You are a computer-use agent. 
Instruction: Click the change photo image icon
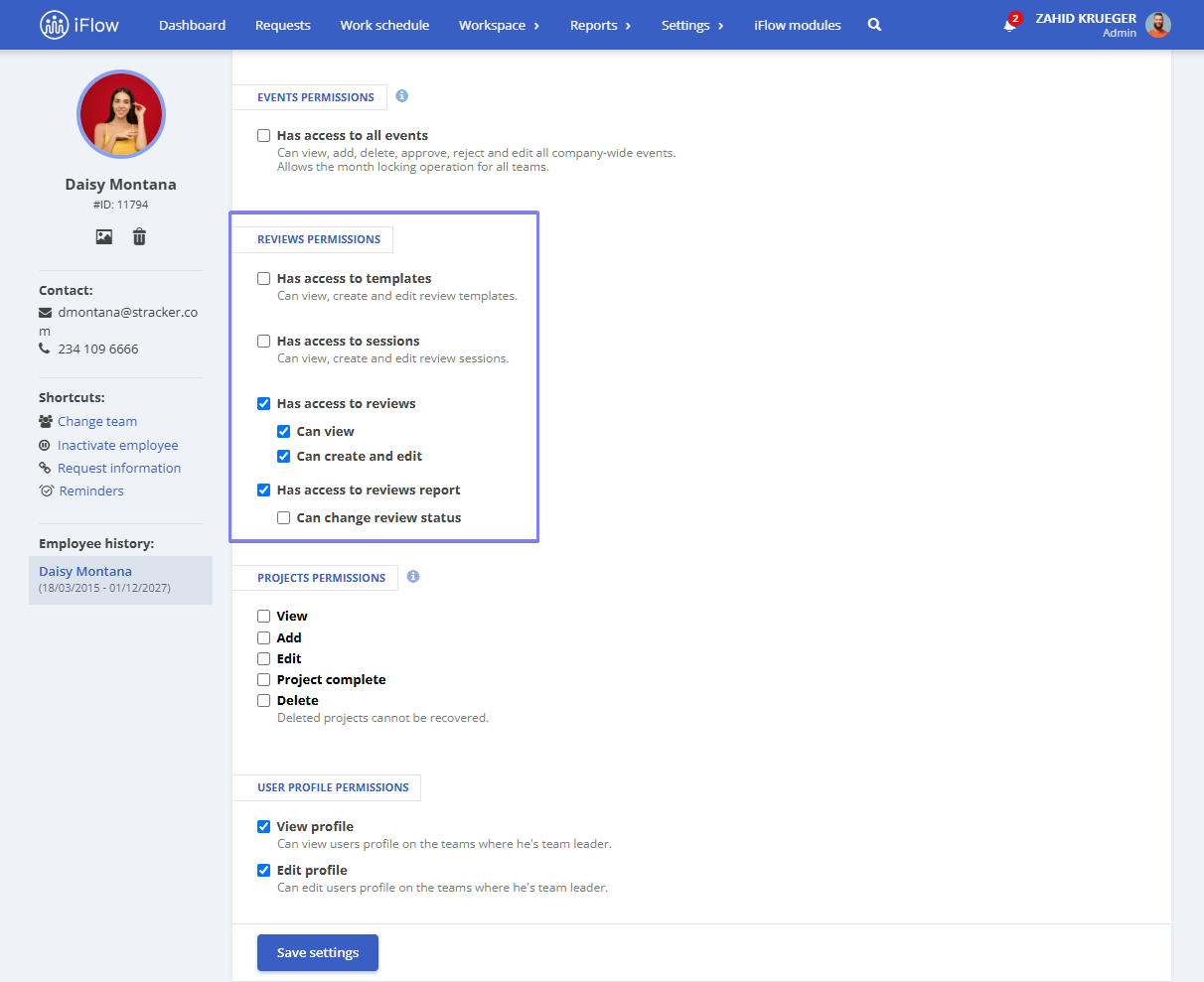click(x=104, y=236)
